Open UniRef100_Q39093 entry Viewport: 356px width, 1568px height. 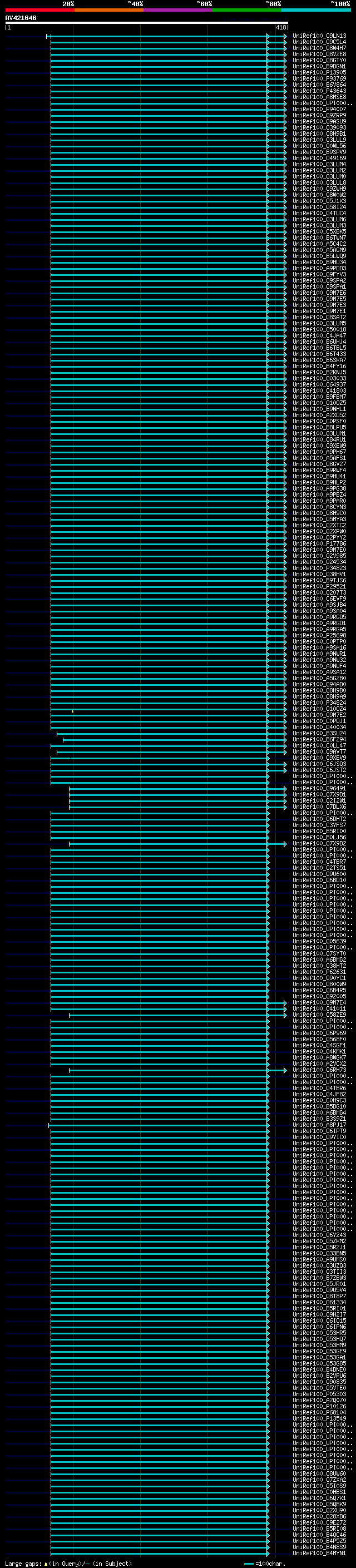319,128
